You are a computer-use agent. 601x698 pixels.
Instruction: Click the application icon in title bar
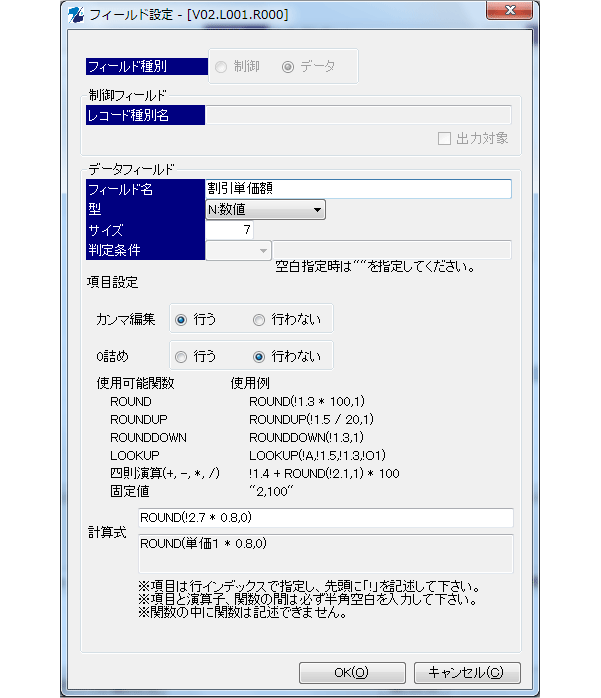click(77, 15)
